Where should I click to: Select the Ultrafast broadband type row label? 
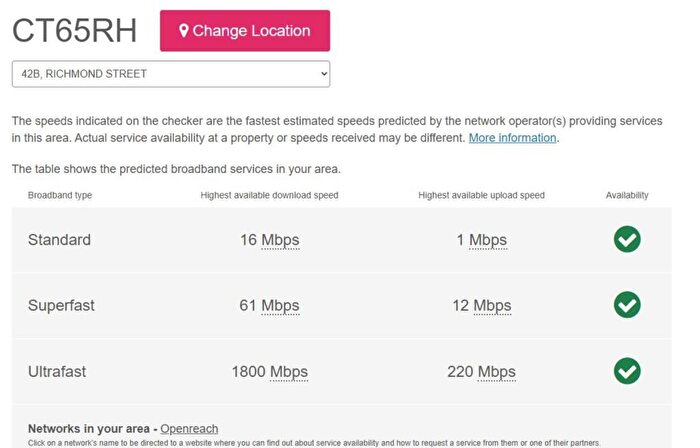(57, 372)
